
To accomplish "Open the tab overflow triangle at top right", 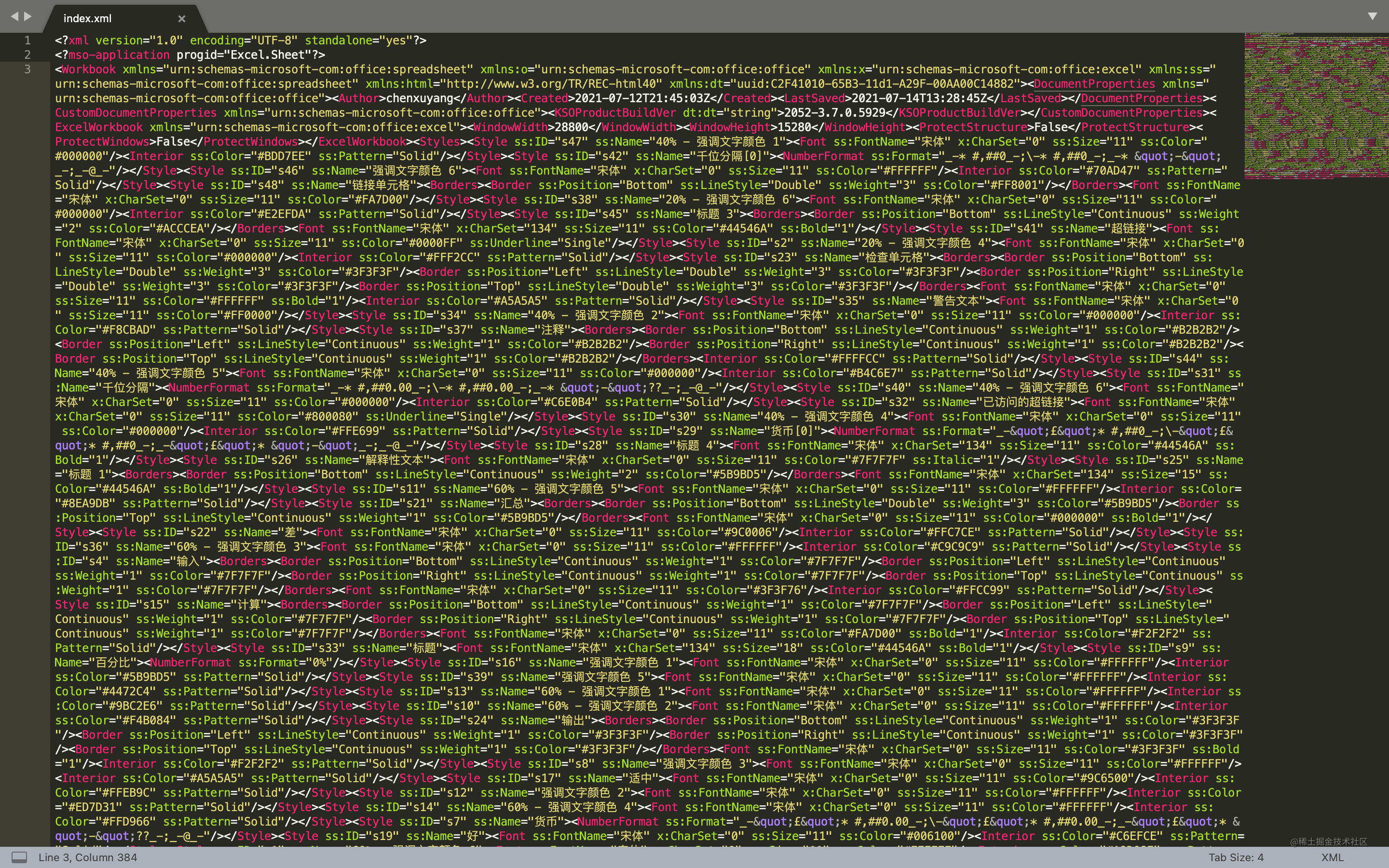I will tap(1374, 17).
